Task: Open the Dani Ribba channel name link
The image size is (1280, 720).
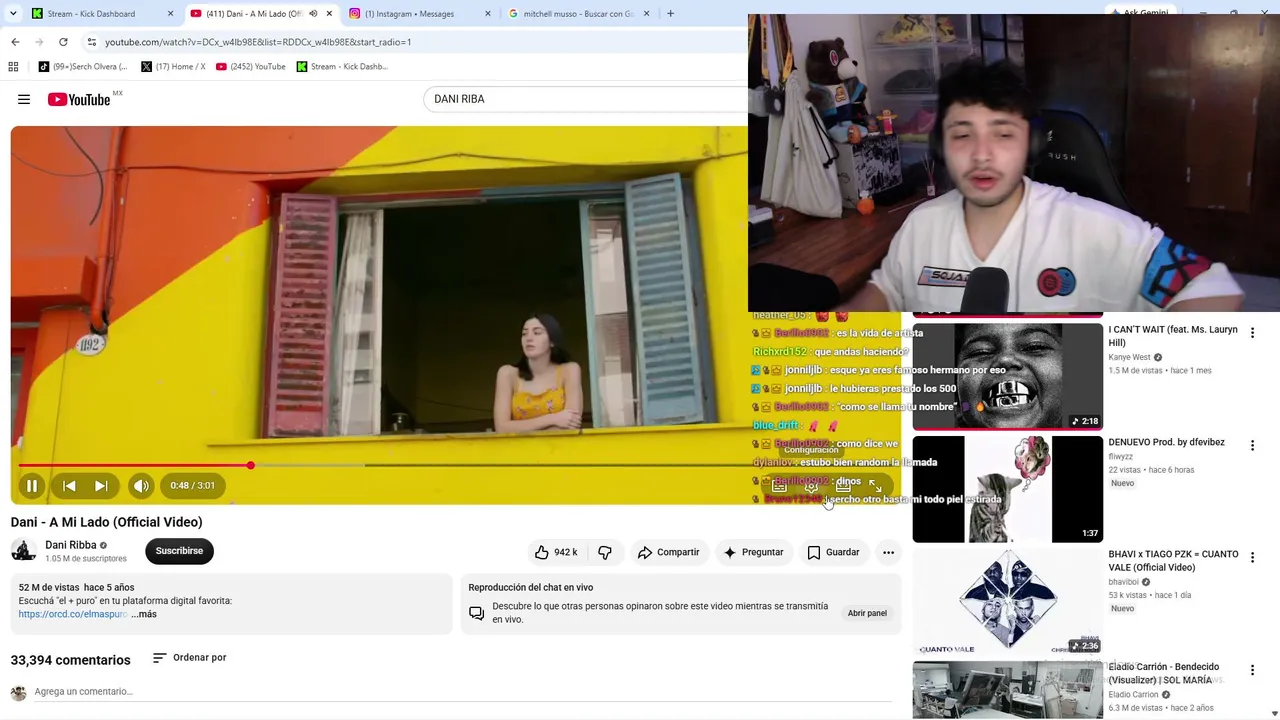Action: point(71,546)
